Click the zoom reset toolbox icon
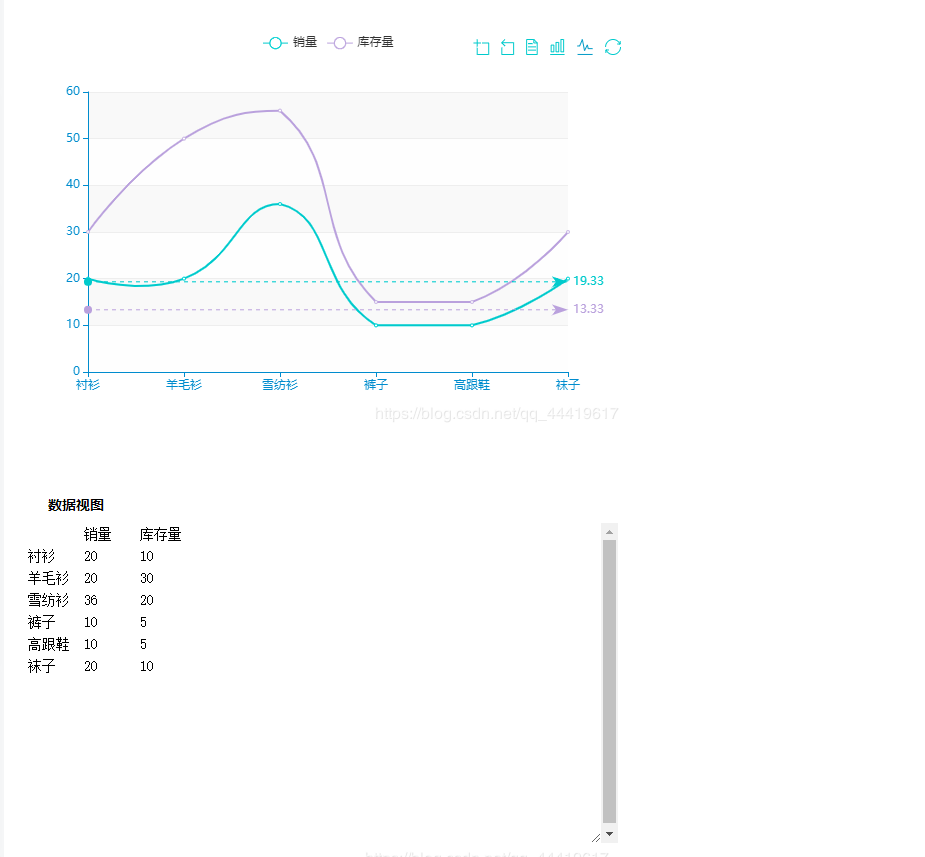 (507, 47)
